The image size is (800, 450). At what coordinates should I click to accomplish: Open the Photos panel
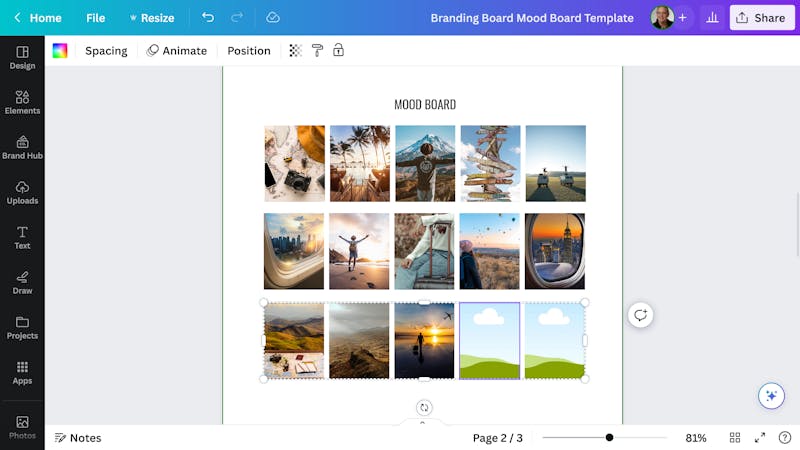(22, 428)
